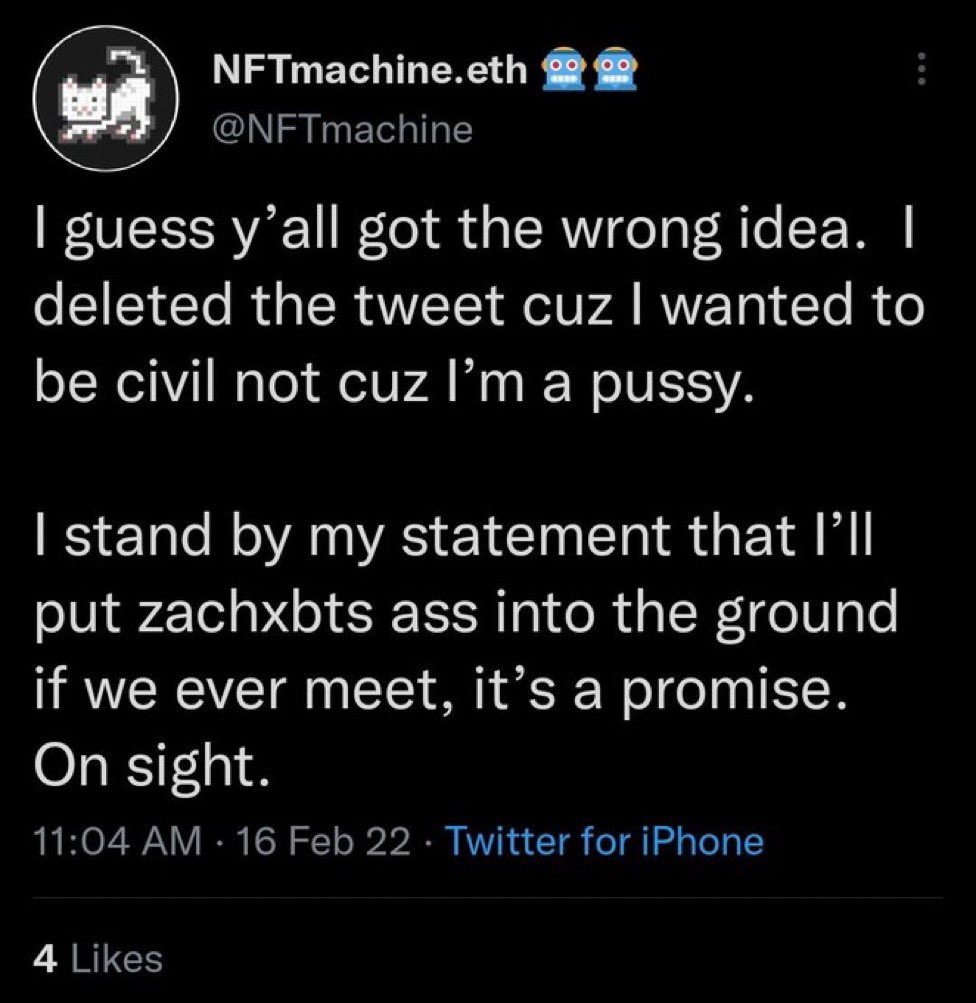Visit the @NFTmachine handle

coord(342,130)
